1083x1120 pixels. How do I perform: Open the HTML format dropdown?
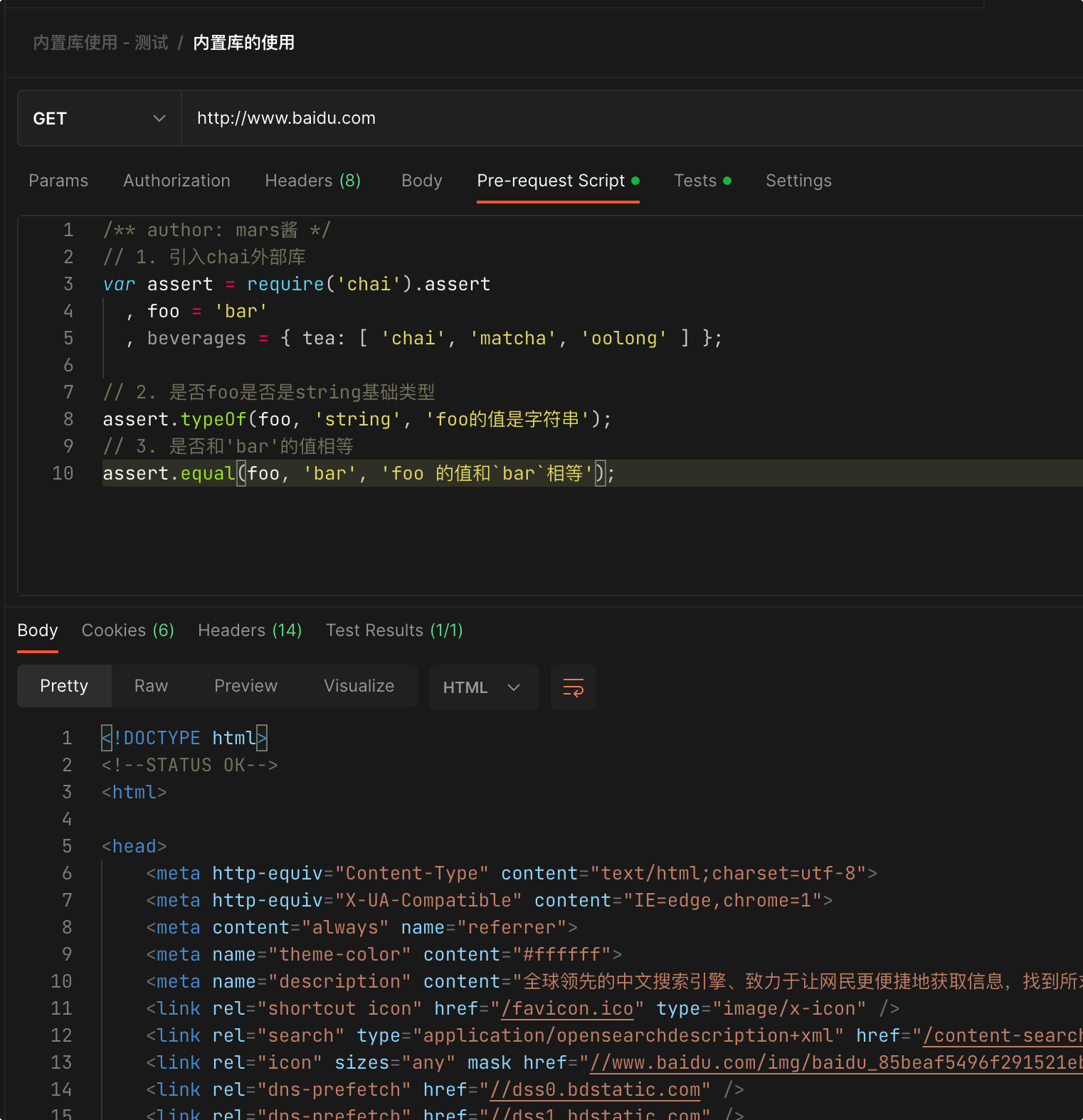tap(483, 687)
